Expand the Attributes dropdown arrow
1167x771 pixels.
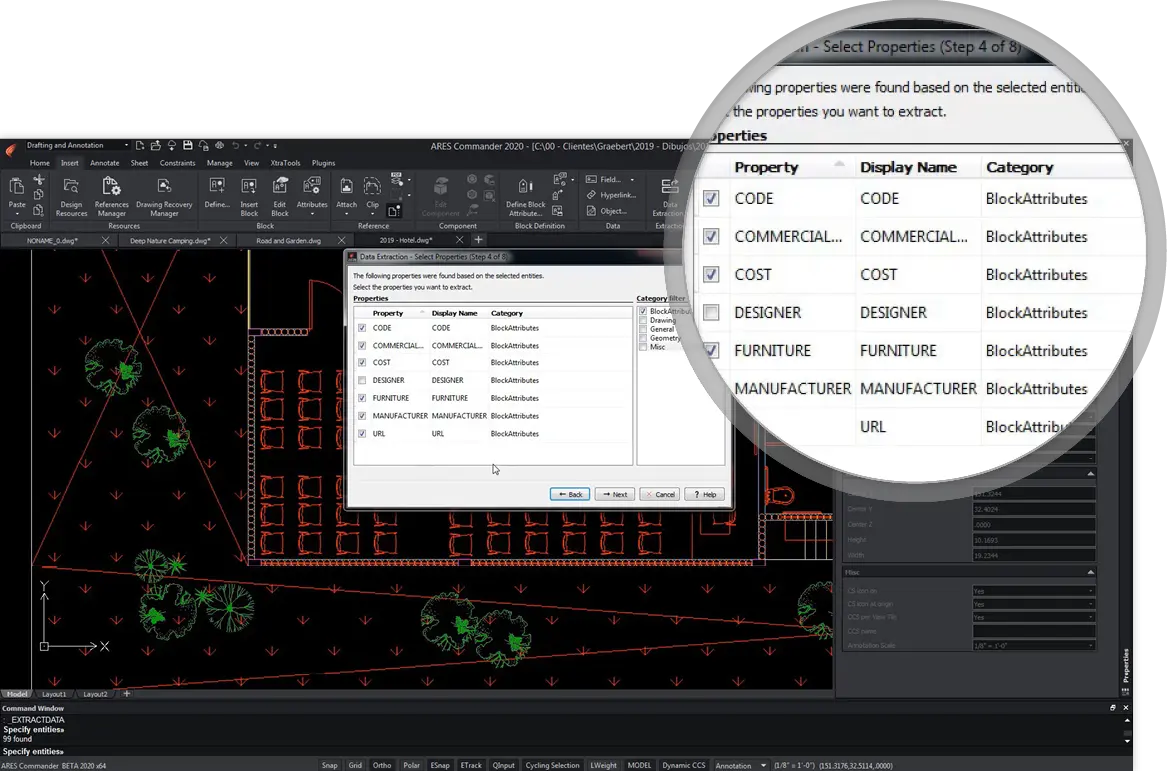click(312, 214)
